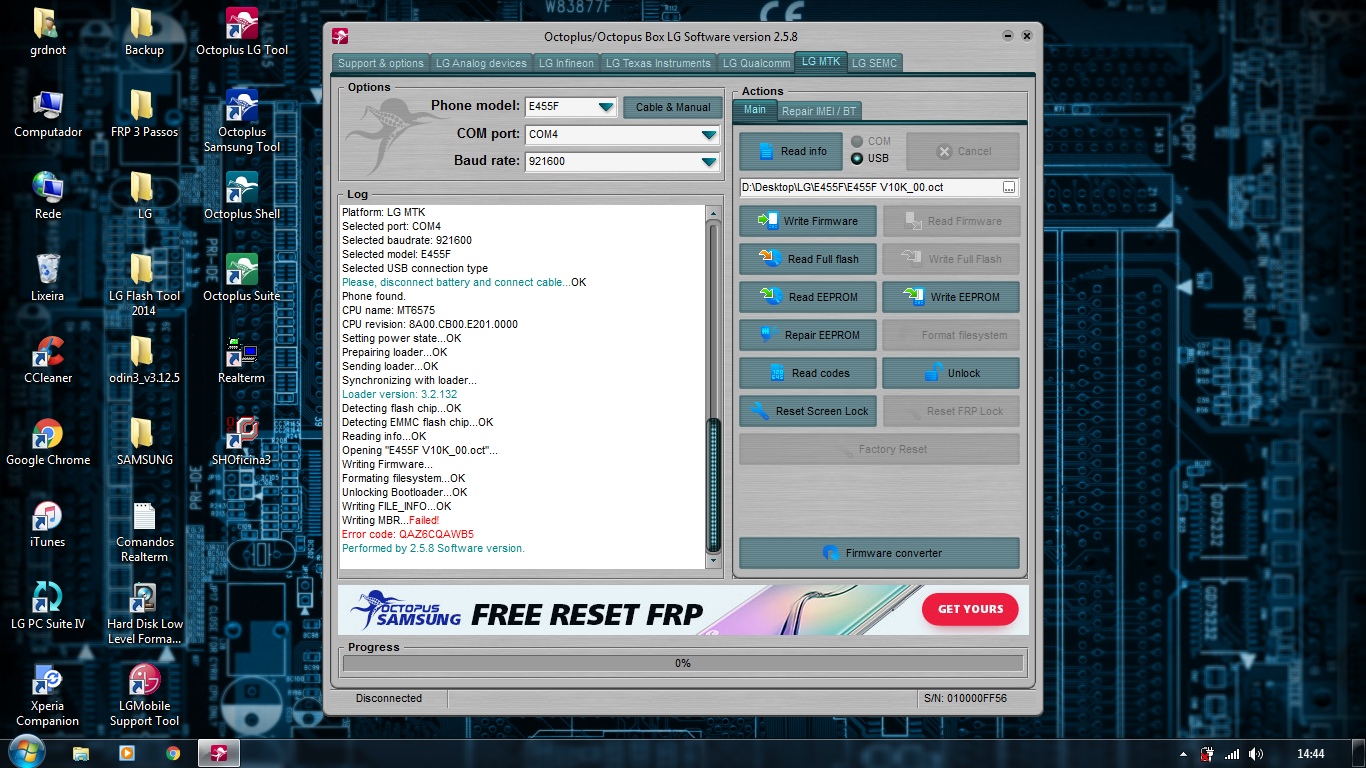Click the browse button for firmware file
The image size is (1366, 768).
tap(1009, 187)
